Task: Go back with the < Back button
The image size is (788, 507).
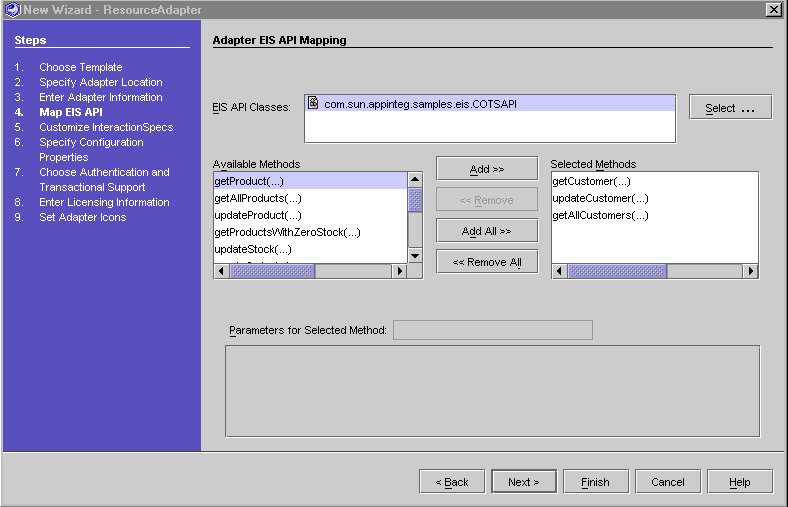Action: coord(452,482)
